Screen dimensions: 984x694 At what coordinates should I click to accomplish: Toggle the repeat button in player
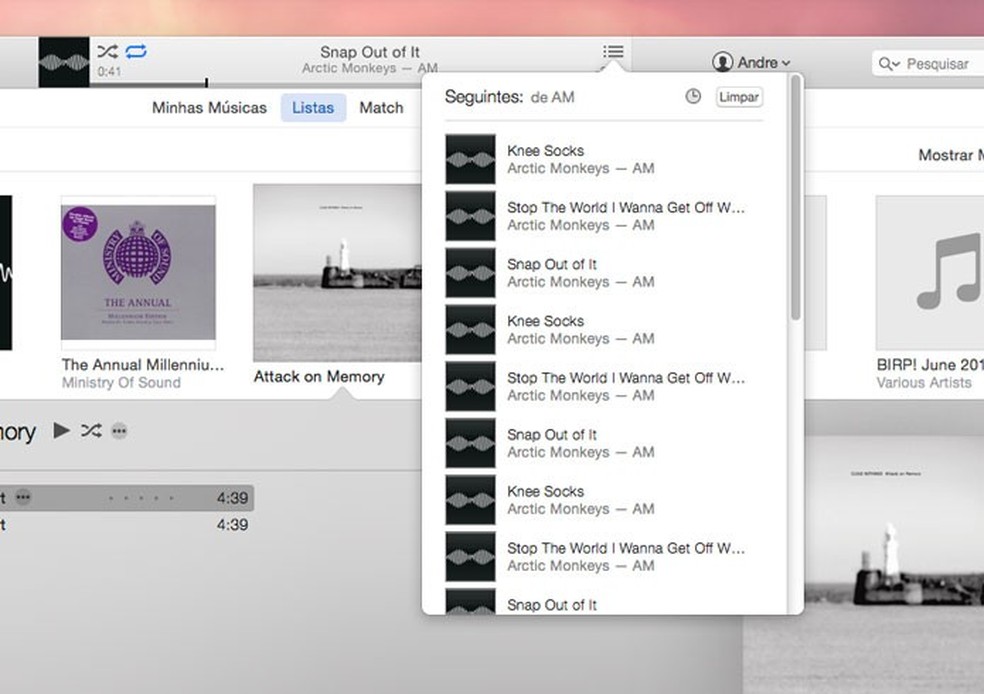(136, 51)
